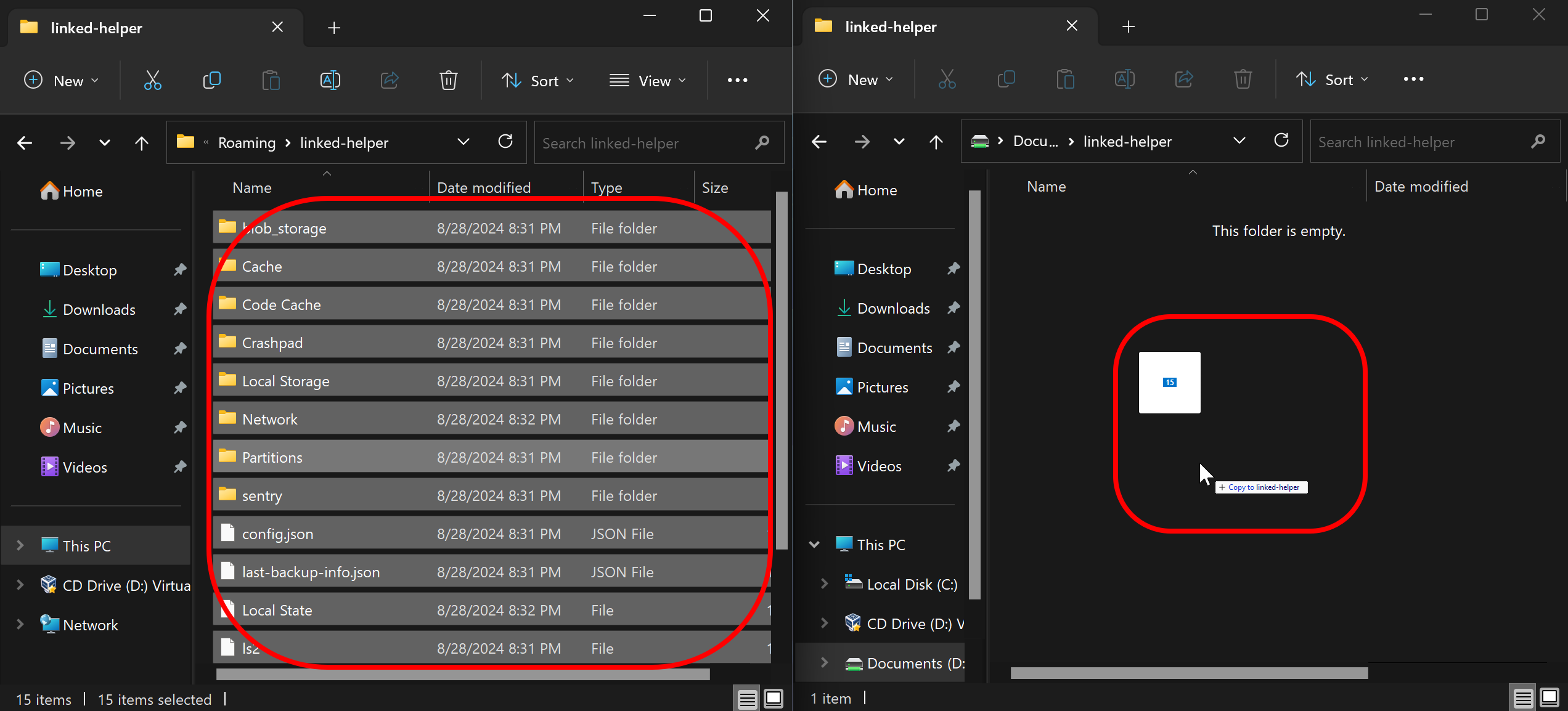
Task: Click search magnifier in right window
Action: click(x=1538, y=141)
